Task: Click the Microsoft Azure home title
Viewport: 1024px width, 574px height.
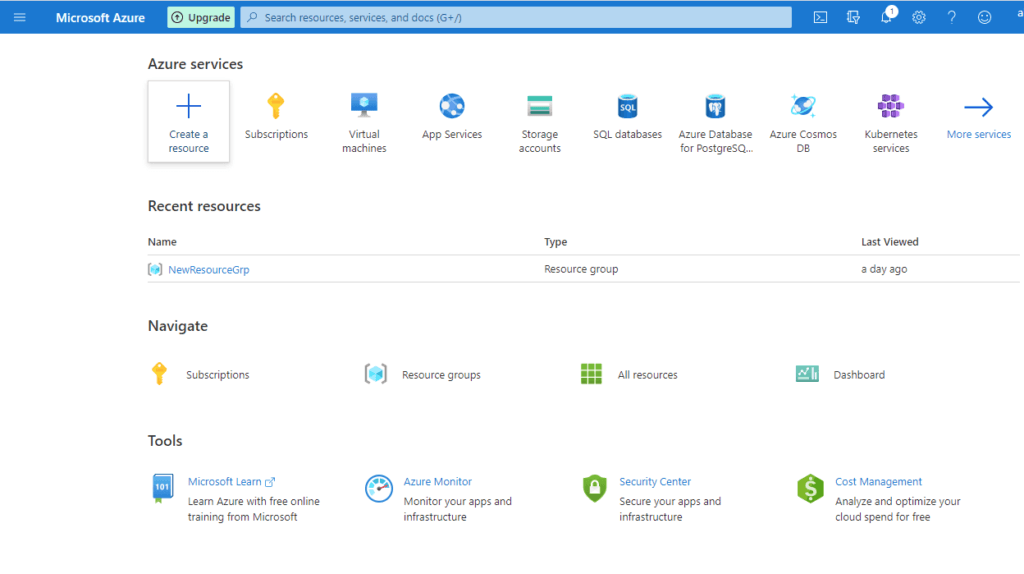Action: point(100,18)
